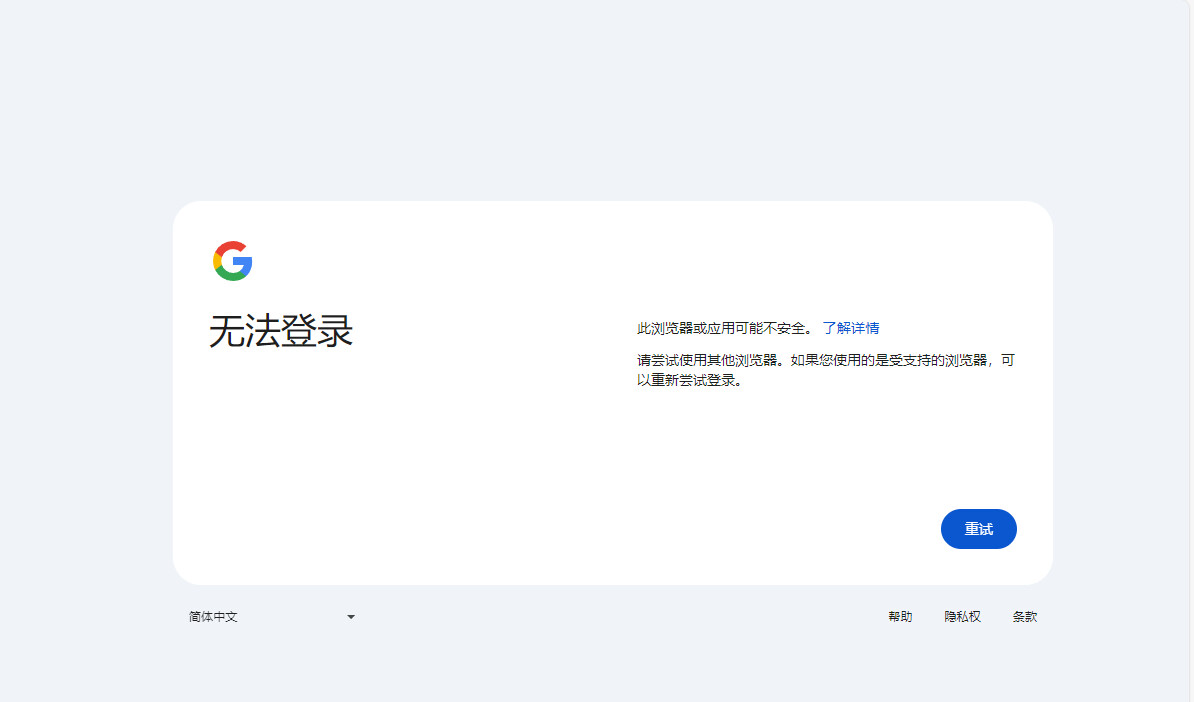Click the 无法登录 heading

tap(281, 332)
